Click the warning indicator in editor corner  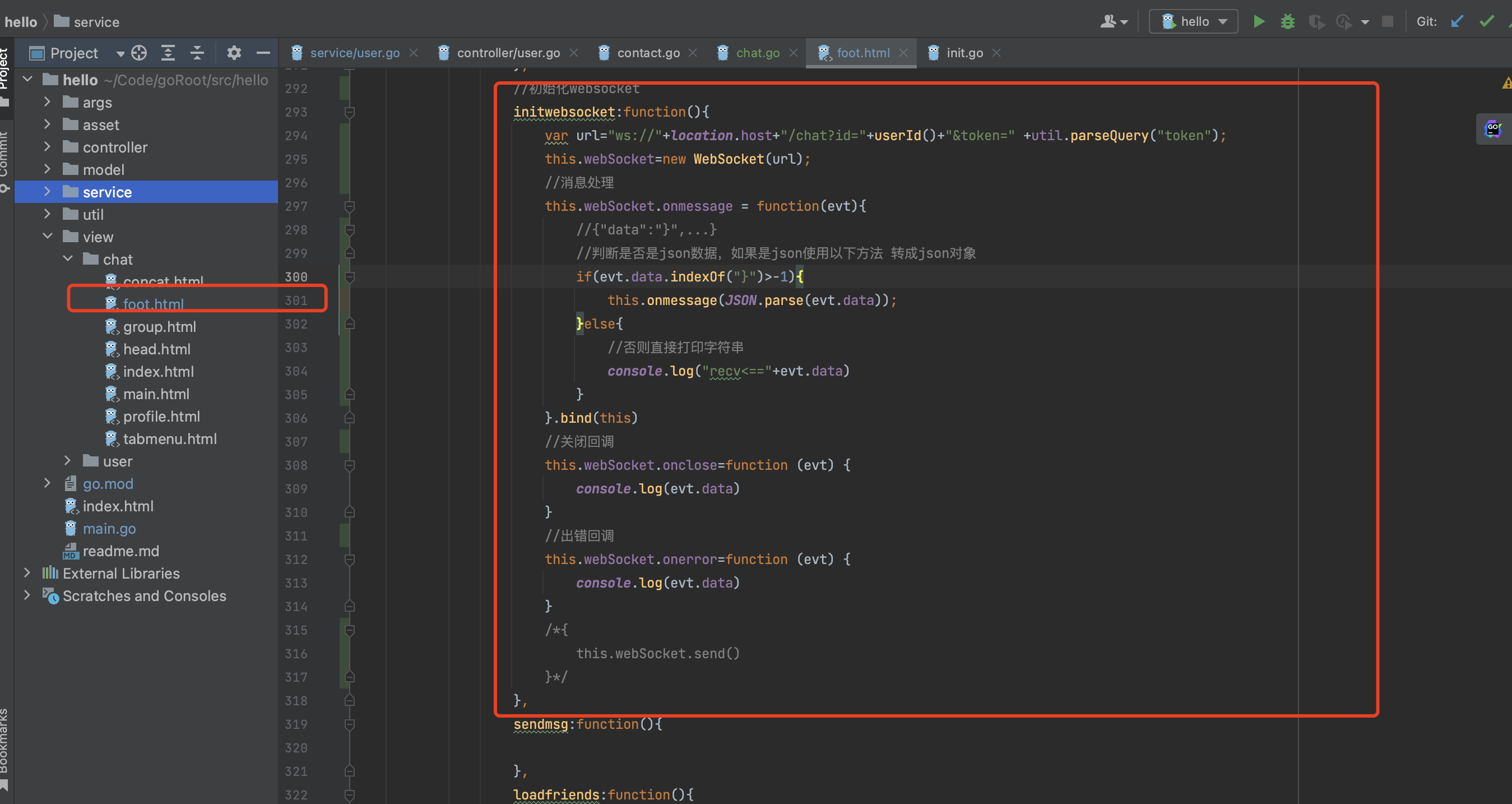[1506, 84]
